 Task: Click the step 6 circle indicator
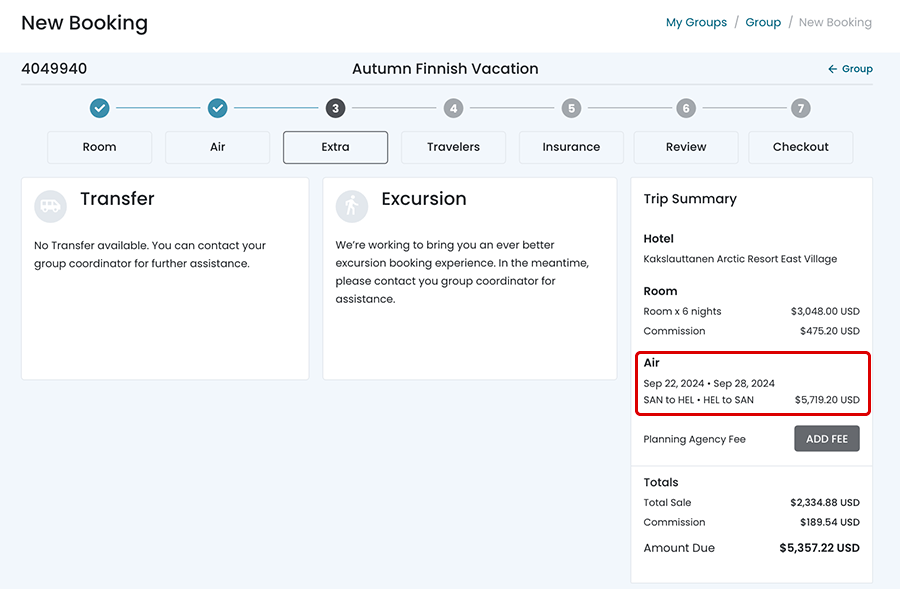tap(685, 108)
